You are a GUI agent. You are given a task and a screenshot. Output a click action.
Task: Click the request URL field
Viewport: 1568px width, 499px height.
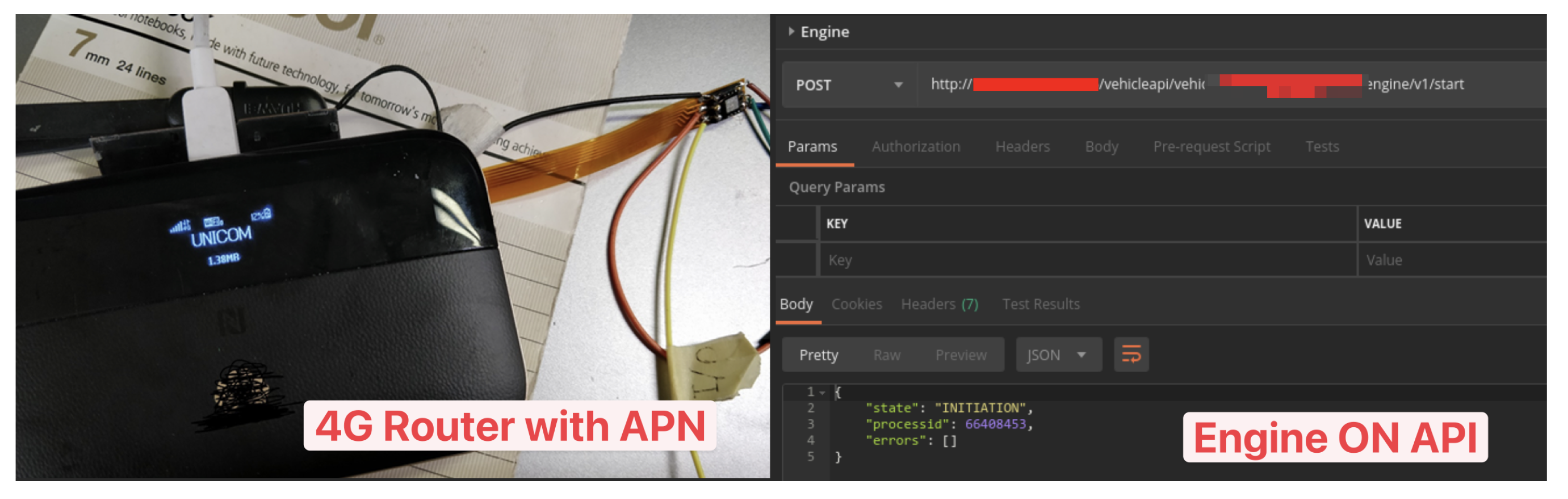1217,85
